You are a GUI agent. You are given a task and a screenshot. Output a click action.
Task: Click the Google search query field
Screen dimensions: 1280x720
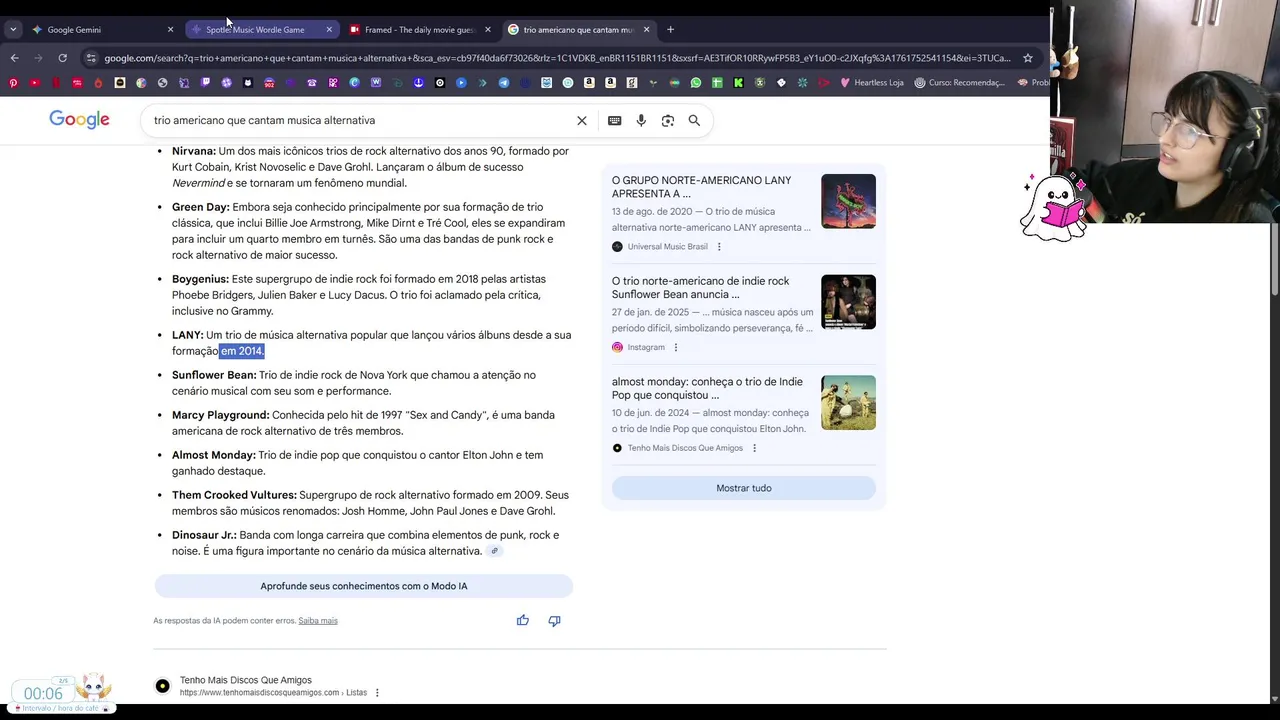(x=360, y=120)
